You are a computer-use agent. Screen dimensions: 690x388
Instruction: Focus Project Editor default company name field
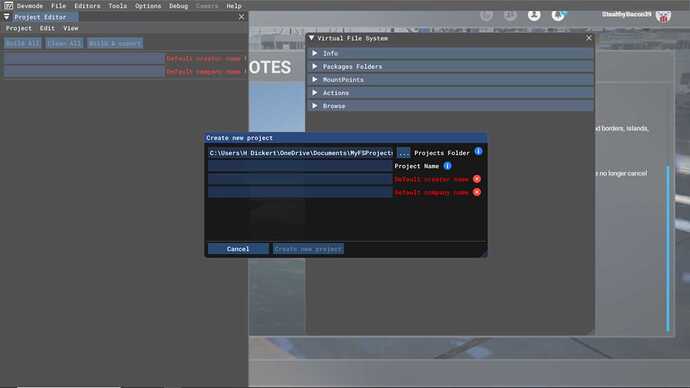[x=84, y=72]
